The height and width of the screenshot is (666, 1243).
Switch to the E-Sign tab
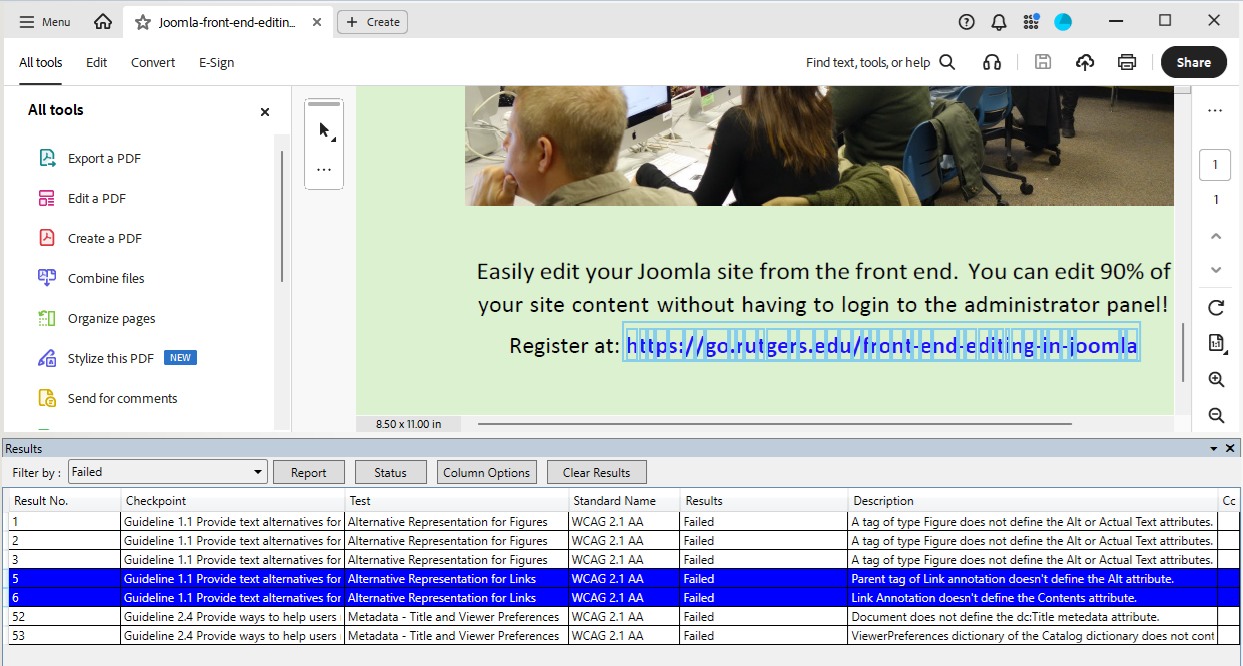pyautogui.click(x=216, y=62)
